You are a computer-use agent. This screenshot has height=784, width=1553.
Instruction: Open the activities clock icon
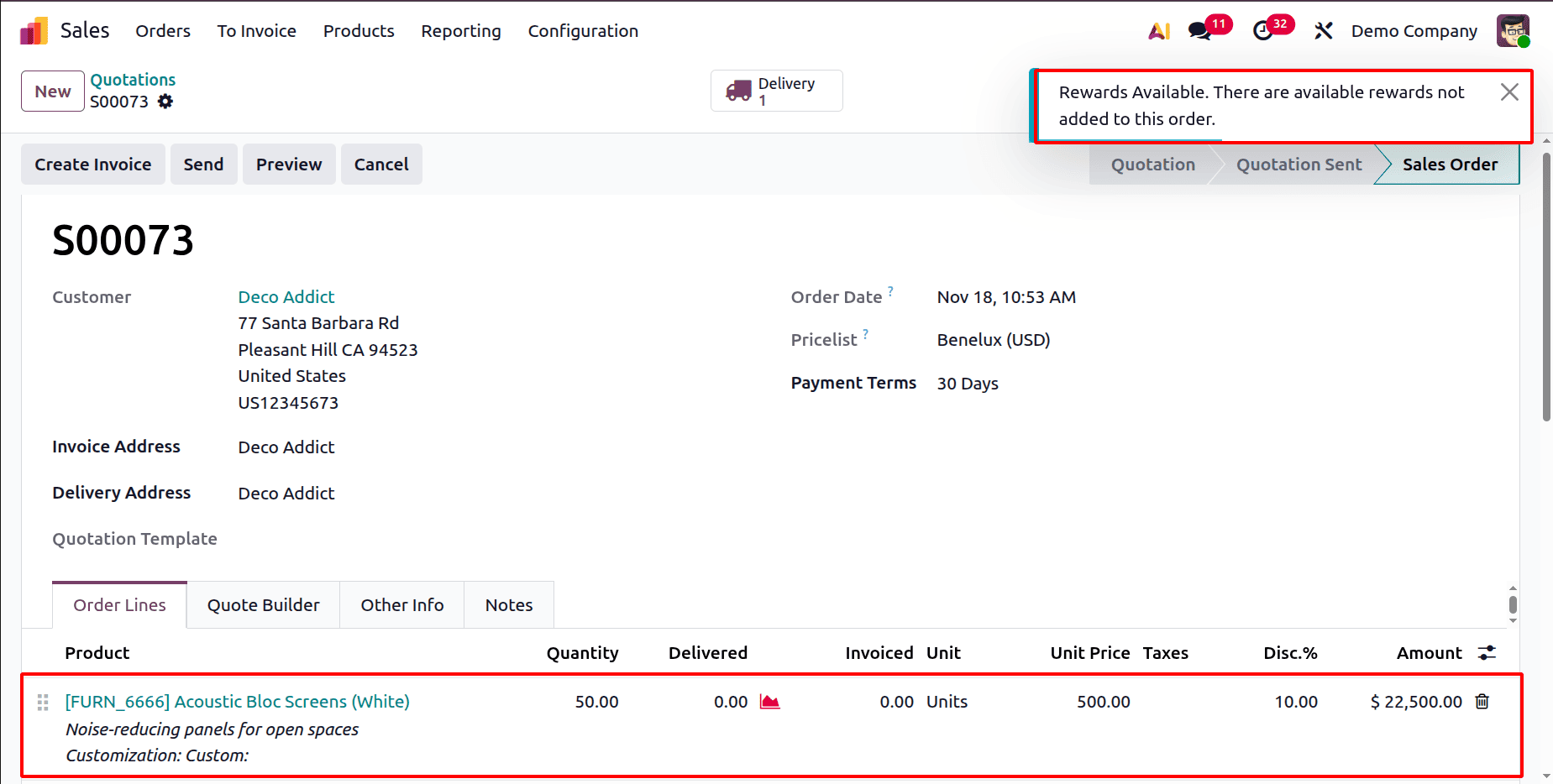coord(1264,31)
